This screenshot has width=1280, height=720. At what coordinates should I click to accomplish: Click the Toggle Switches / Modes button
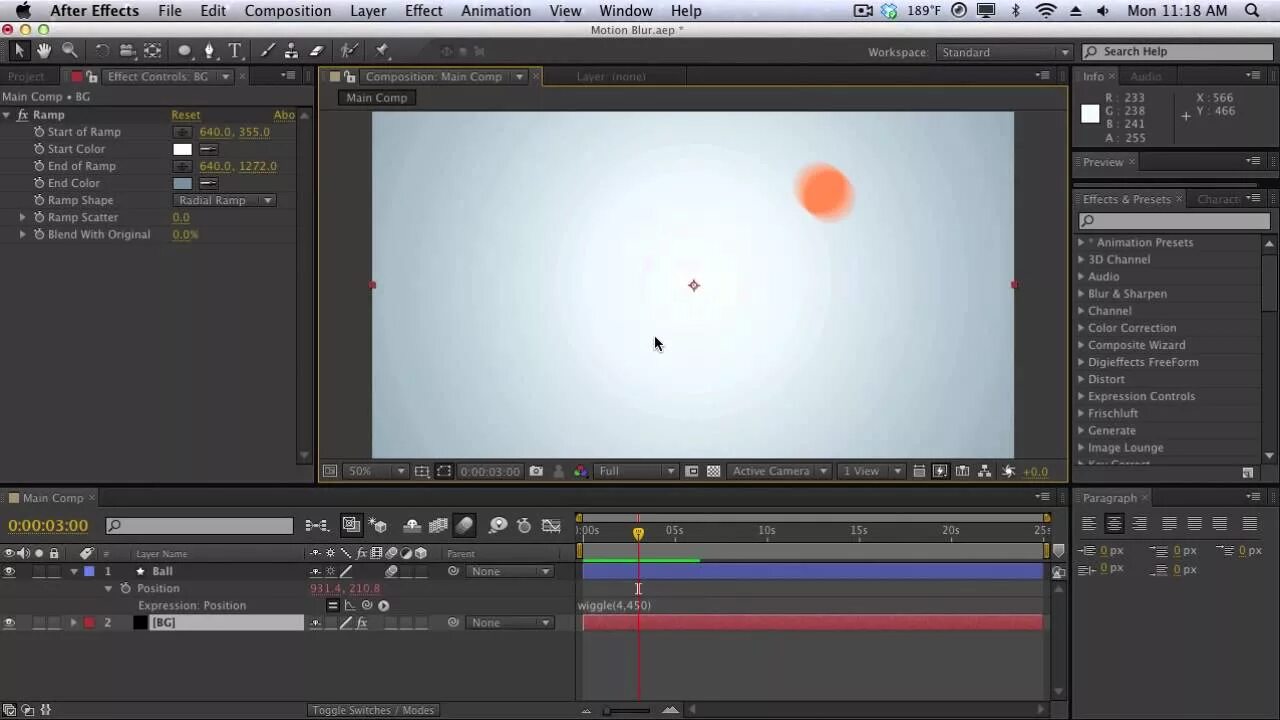[373, 710]
